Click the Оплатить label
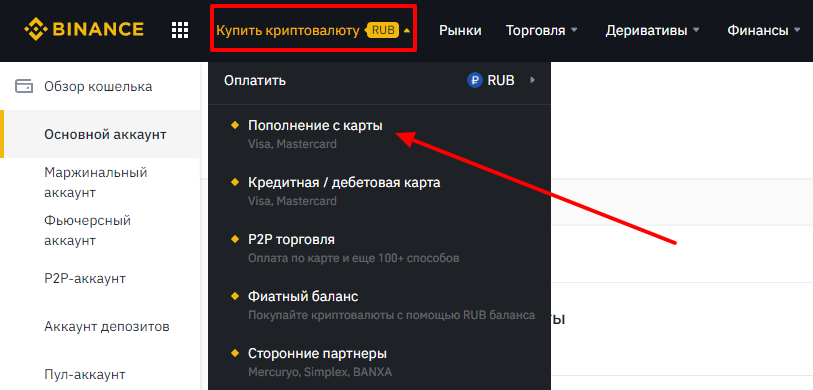 pos(255,80)
